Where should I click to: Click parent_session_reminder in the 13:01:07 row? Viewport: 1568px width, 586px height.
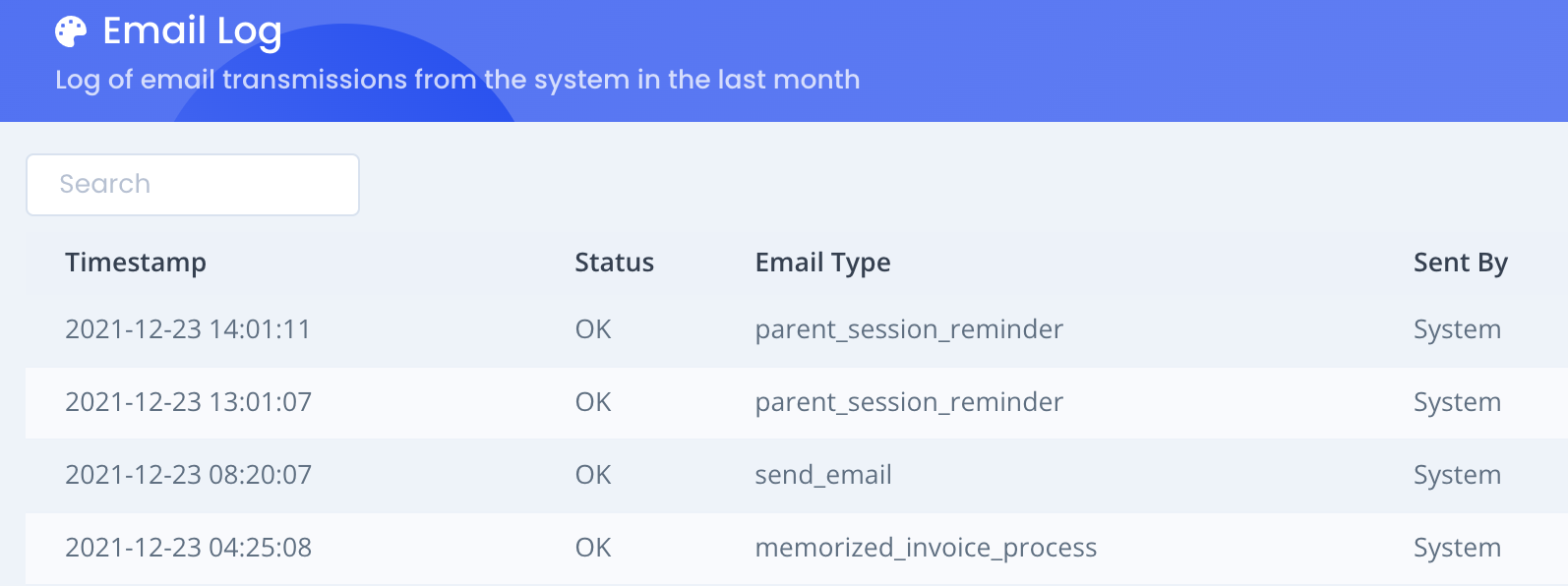pyautogui.click(x=909, y=402)
